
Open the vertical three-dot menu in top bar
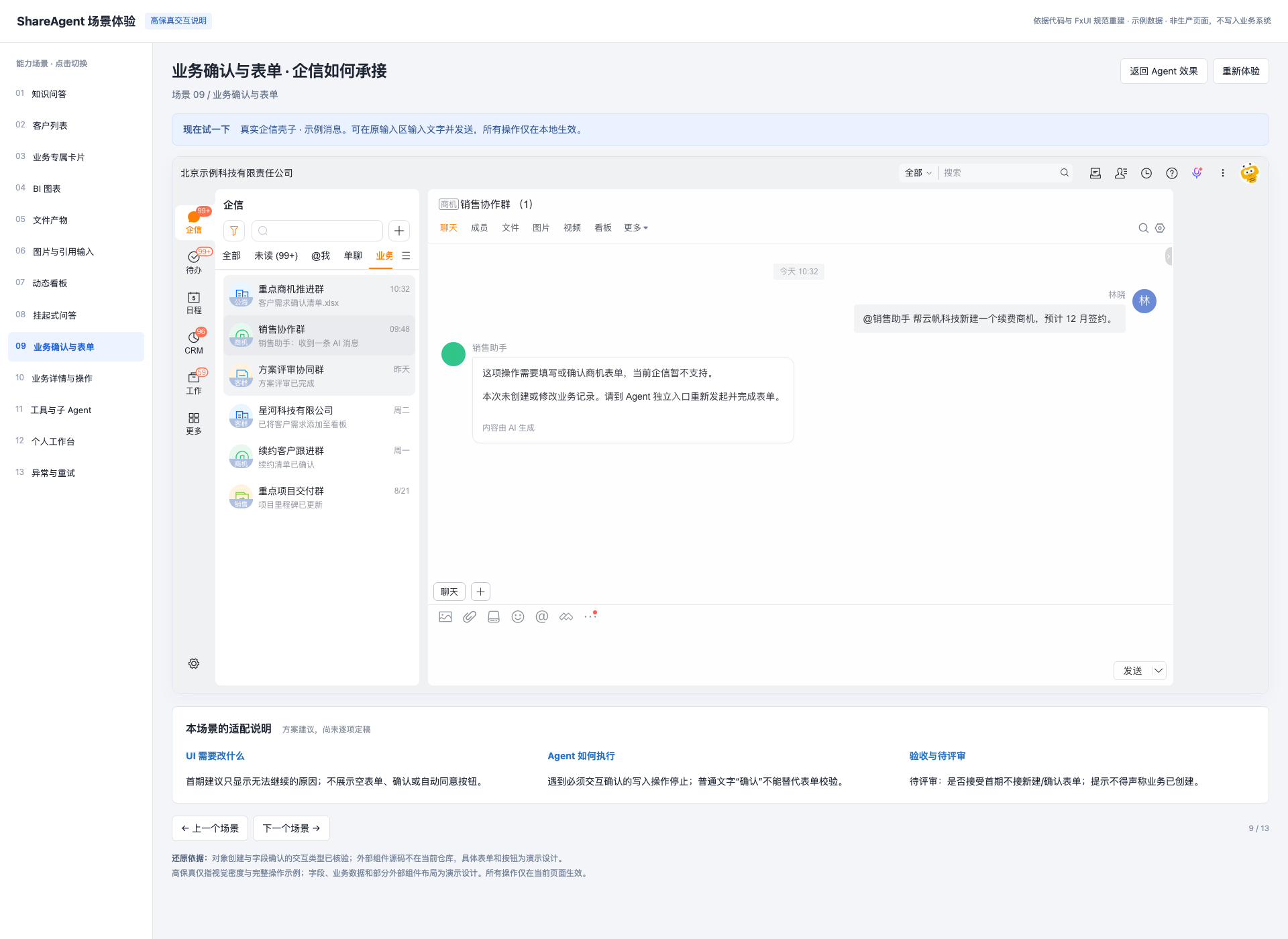pyautogui.click(x=1223, y=173)
